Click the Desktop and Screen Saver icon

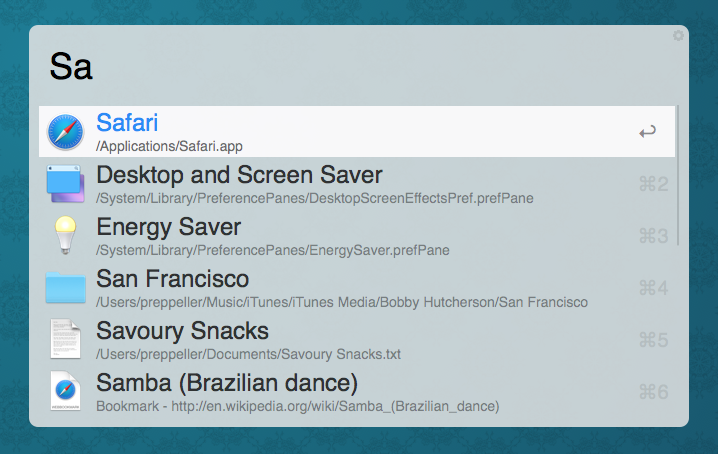pos(65,184)
